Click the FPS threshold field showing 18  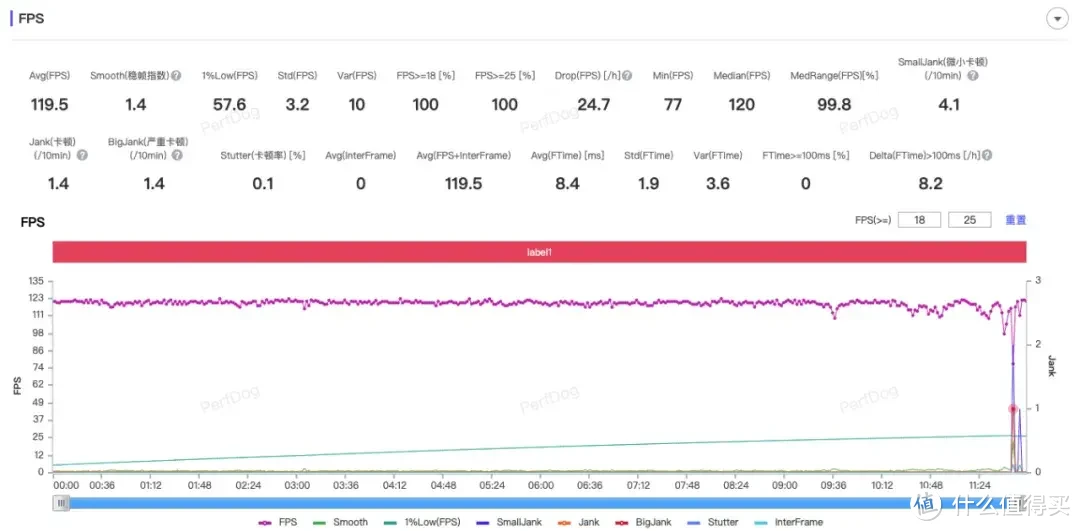(919, 220)
